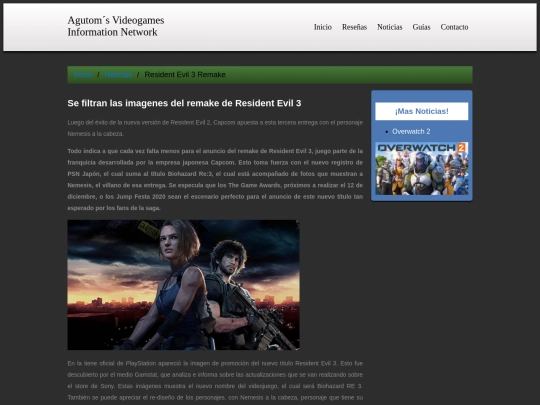The image size is (540, 405).
Task: Follow the Inicio breadcrumb link
Action: (83, 75)
